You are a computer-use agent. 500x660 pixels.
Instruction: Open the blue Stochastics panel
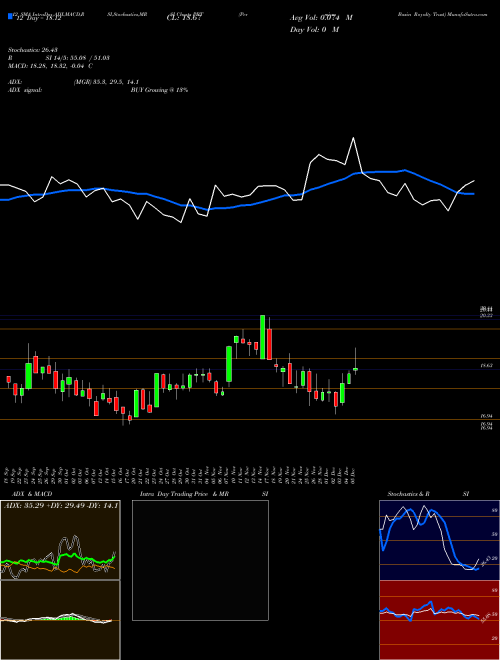(x=439, y=540)
